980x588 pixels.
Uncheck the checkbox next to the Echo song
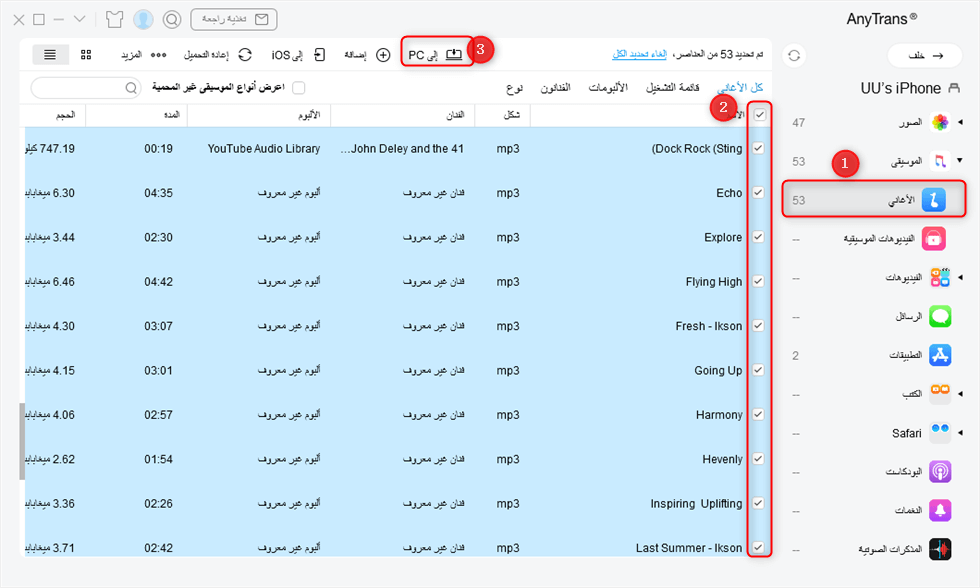[x=758, y=192]
